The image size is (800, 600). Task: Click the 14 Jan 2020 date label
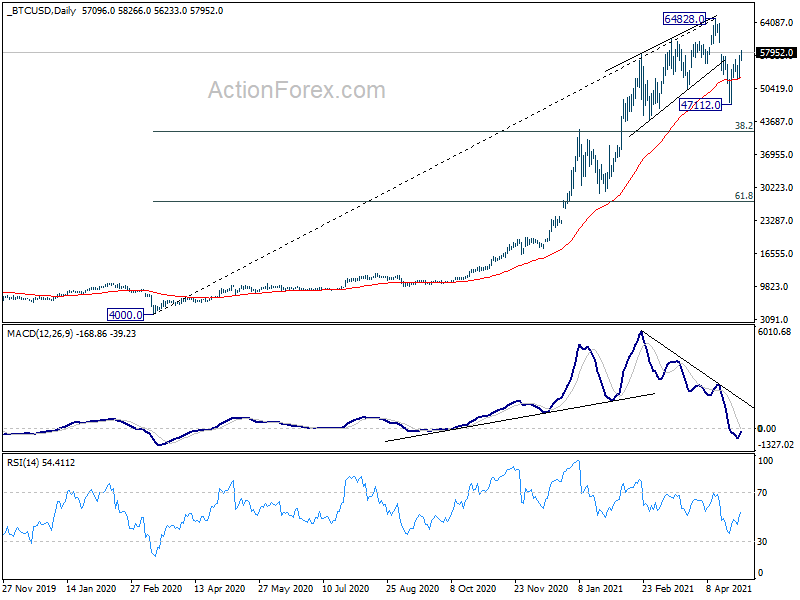[x=91, y=589]
